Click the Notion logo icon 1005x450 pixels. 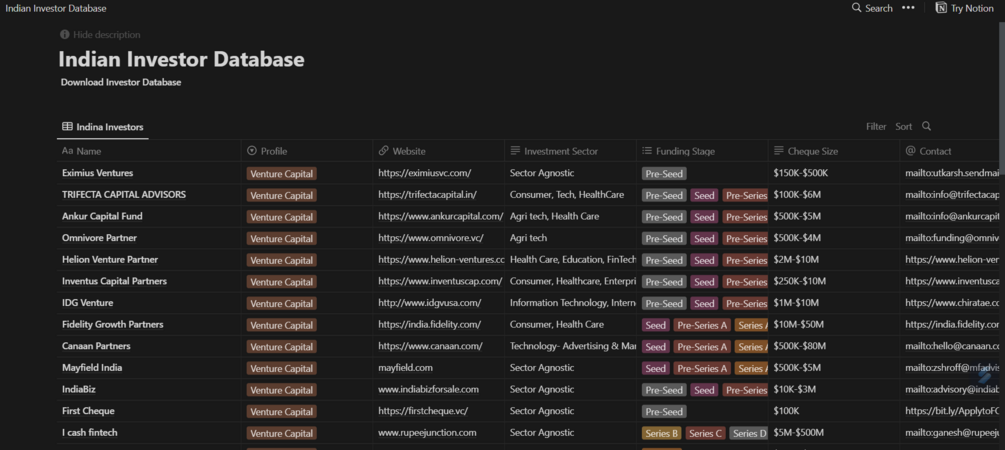click(x=941, y=8)
